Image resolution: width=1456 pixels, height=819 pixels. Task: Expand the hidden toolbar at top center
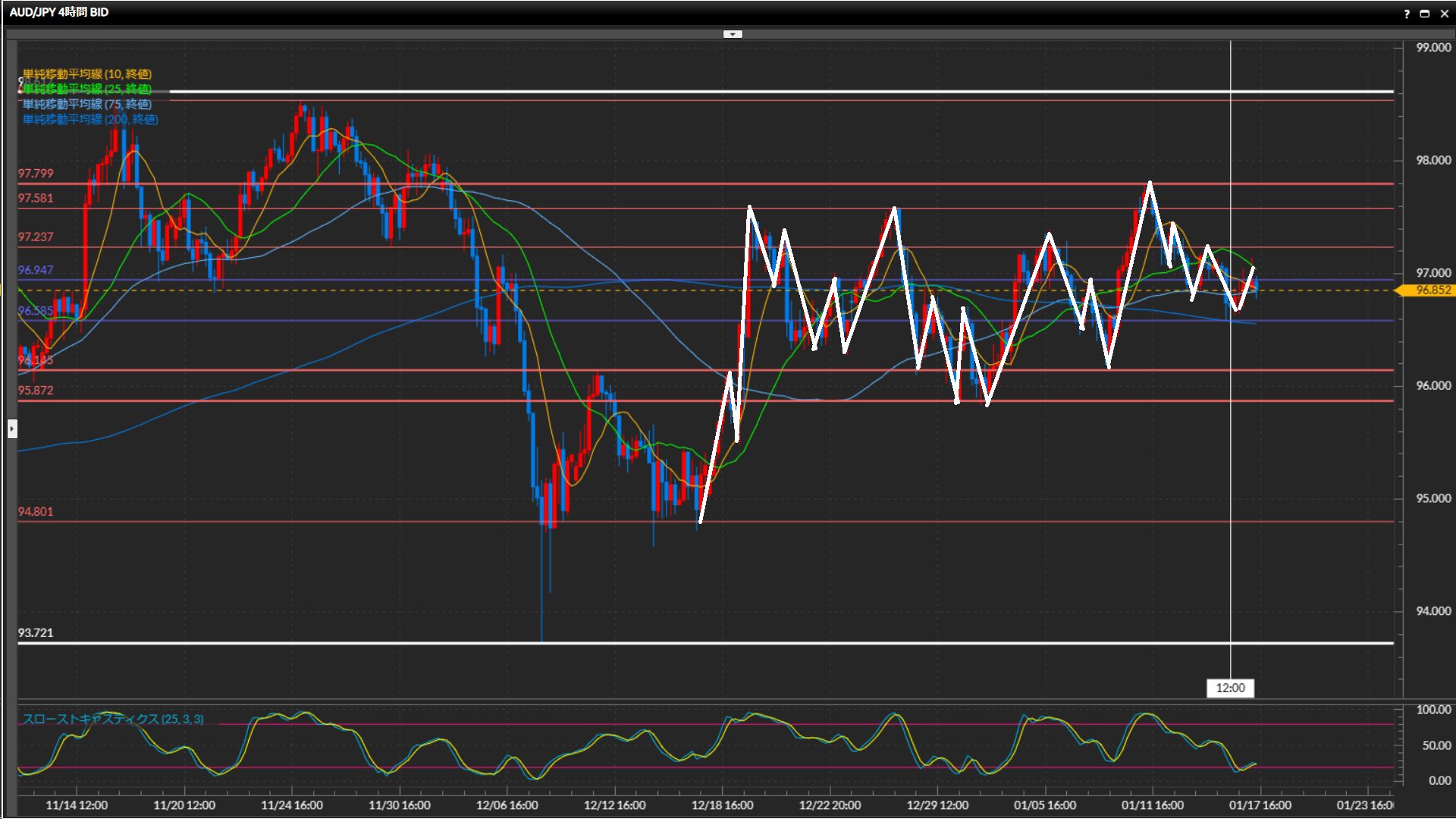(733, 34)
